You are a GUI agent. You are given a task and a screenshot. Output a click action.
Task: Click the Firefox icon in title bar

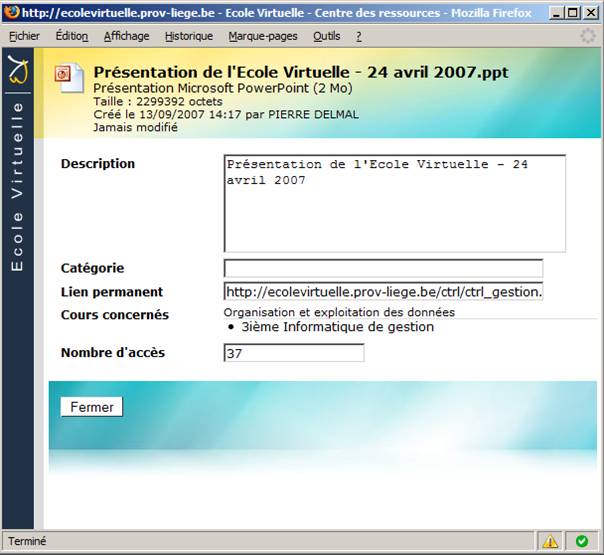click(x=12, y=12)
